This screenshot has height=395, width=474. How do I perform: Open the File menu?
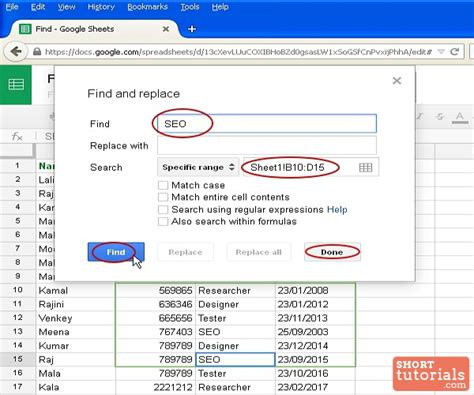point(12,7)
